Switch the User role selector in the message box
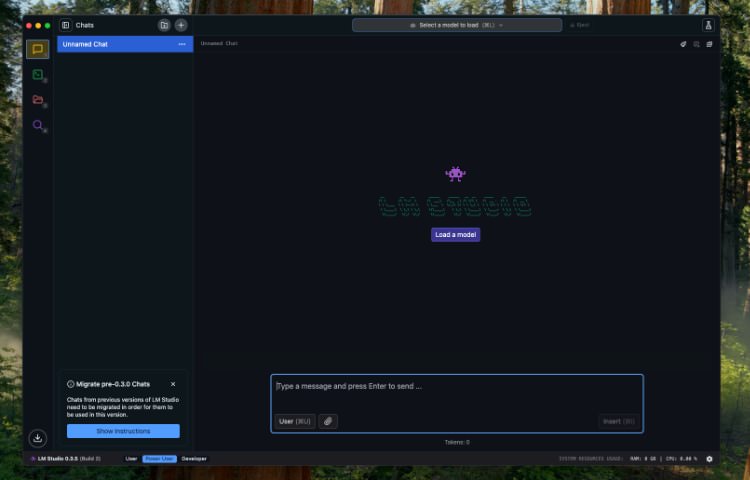Image resolution: width=750 pixels, height=480 pixels. coord(295,421)
